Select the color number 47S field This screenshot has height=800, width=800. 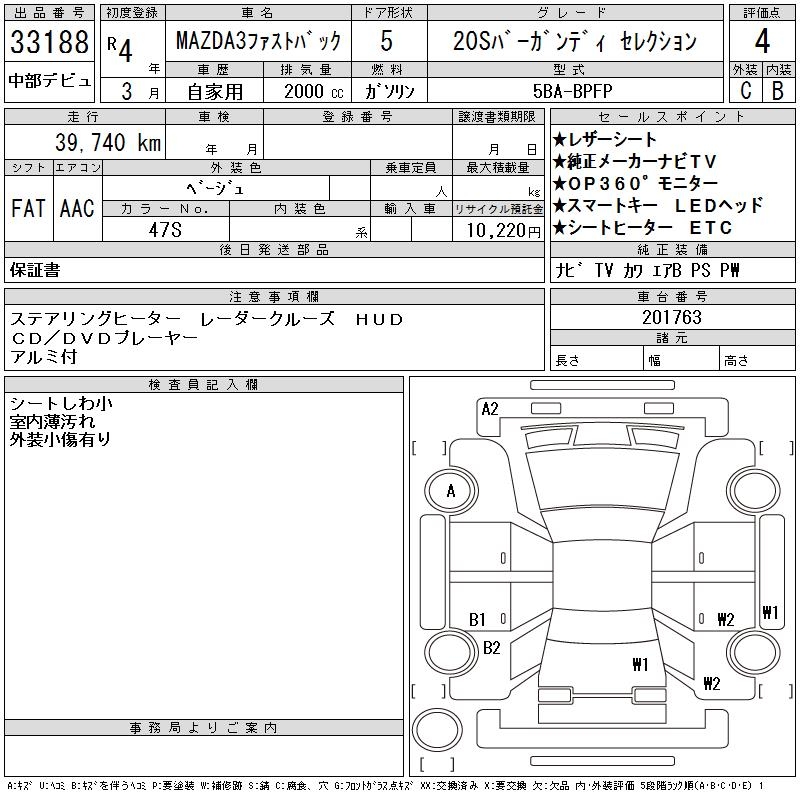pos(165,230)
